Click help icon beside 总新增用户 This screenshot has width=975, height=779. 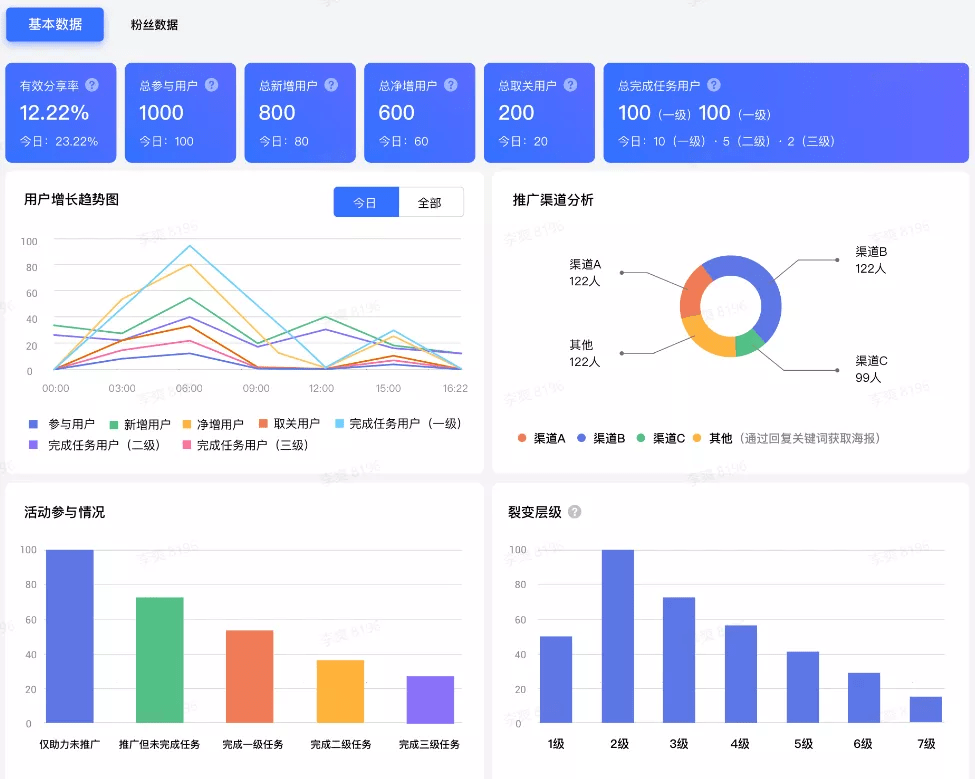pyautogui.click(x=331, y=86)
